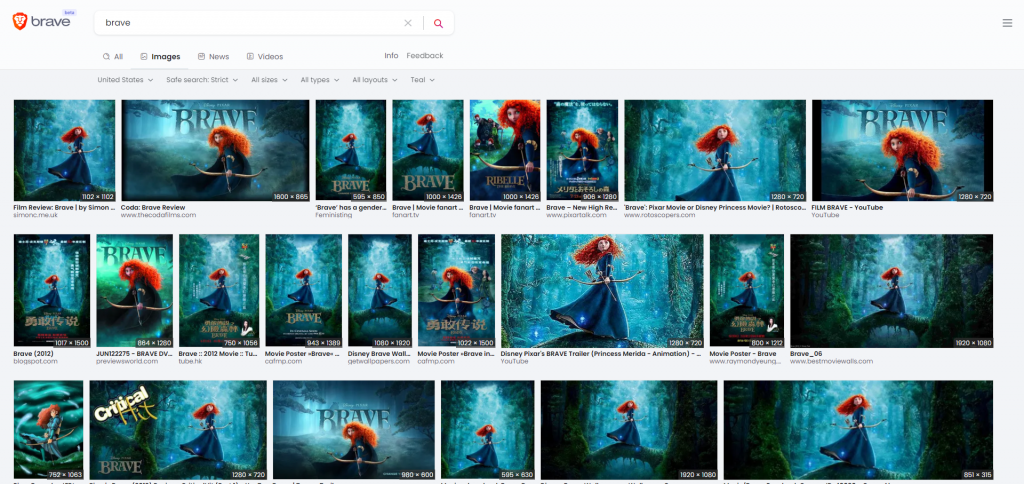Switch to the Videos tab
This screenshot has width=1024, height=484.
[x=264, y=57]
